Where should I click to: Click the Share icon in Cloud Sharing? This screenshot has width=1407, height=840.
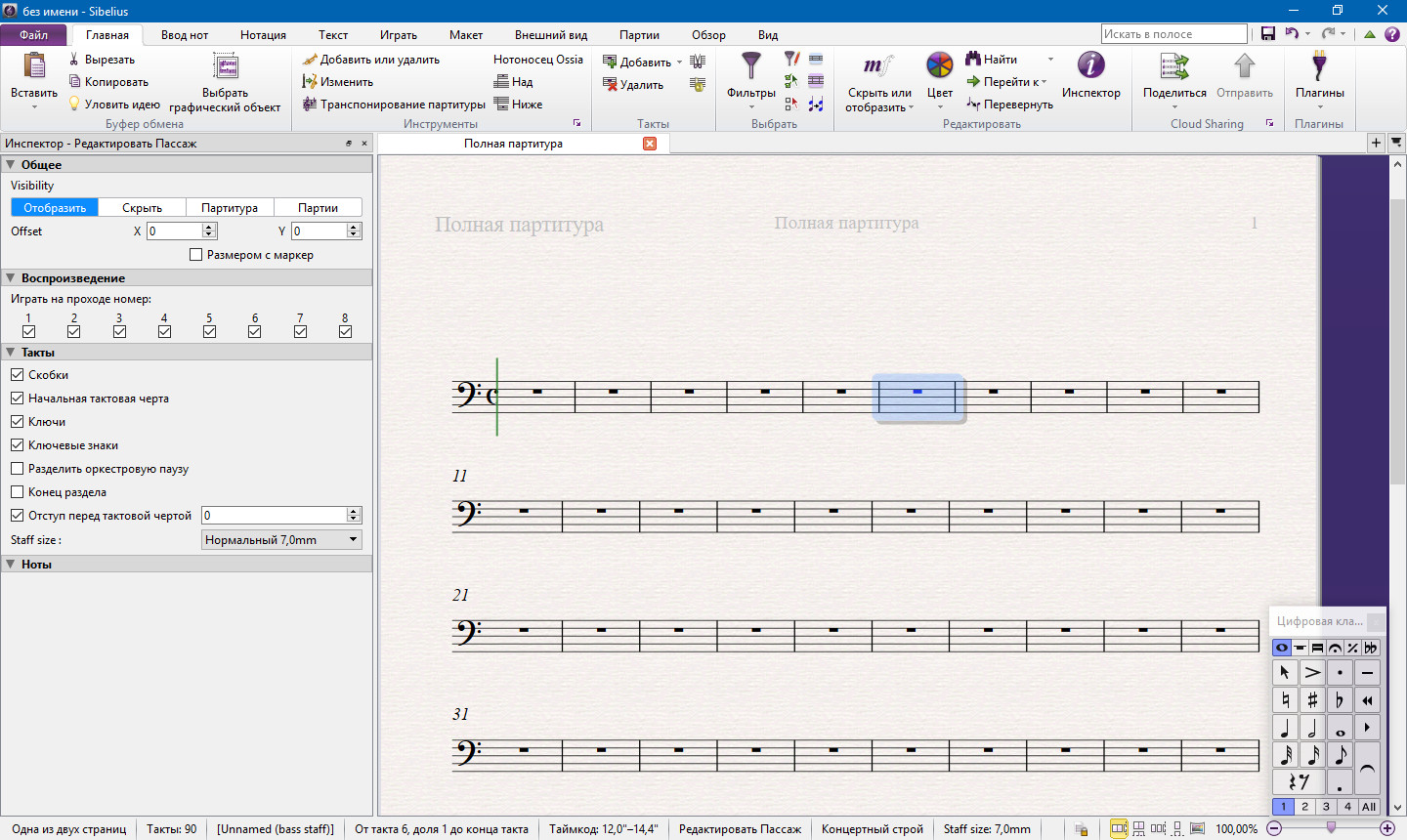click(1173, 66)
